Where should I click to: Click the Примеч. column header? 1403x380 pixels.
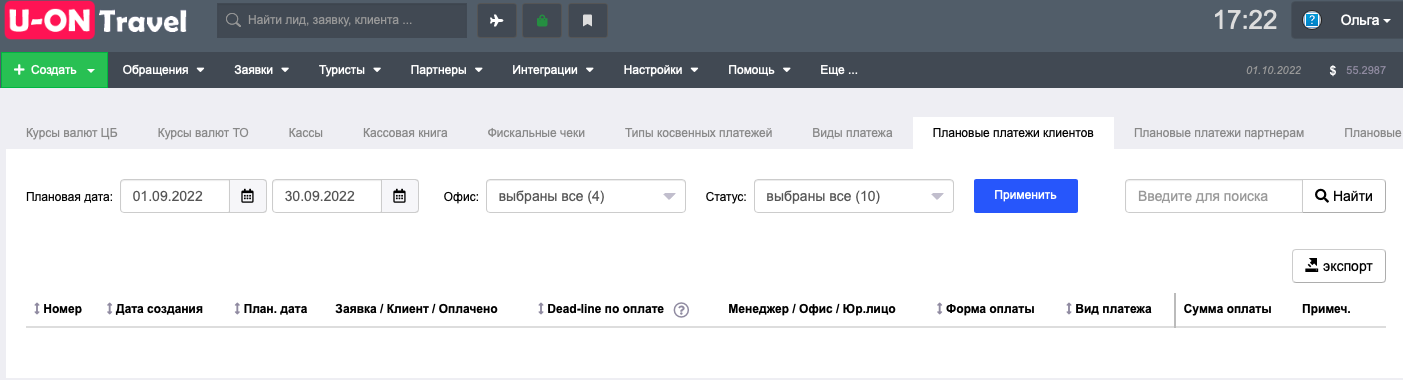pos(1326,309)
